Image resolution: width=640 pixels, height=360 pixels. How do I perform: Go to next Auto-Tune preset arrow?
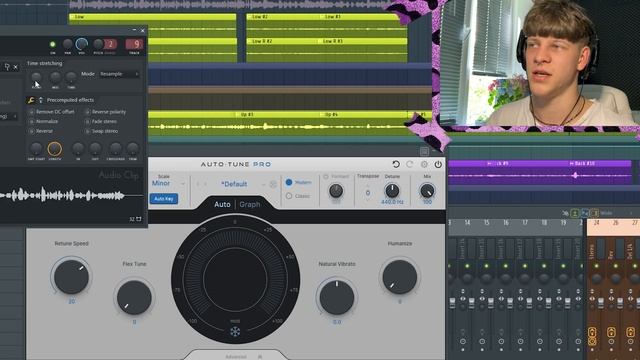coord(205,184)
